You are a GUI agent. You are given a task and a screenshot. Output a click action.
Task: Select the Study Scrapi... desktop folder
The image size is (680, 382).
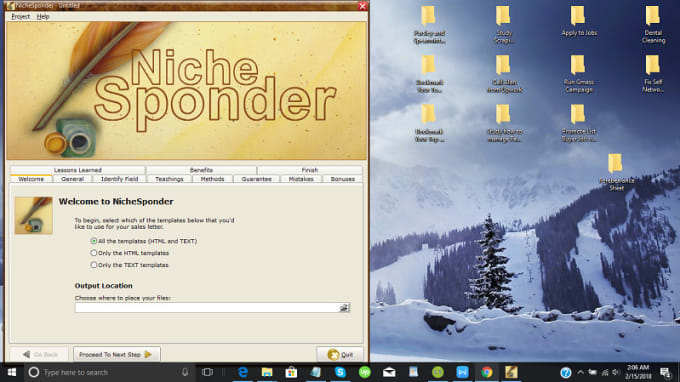503,24
